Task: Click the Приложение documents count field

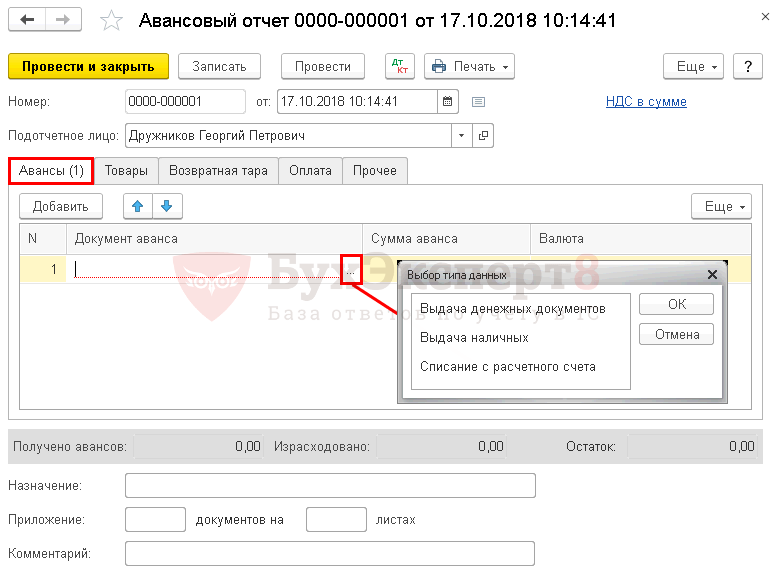Action: click(155, 520)
